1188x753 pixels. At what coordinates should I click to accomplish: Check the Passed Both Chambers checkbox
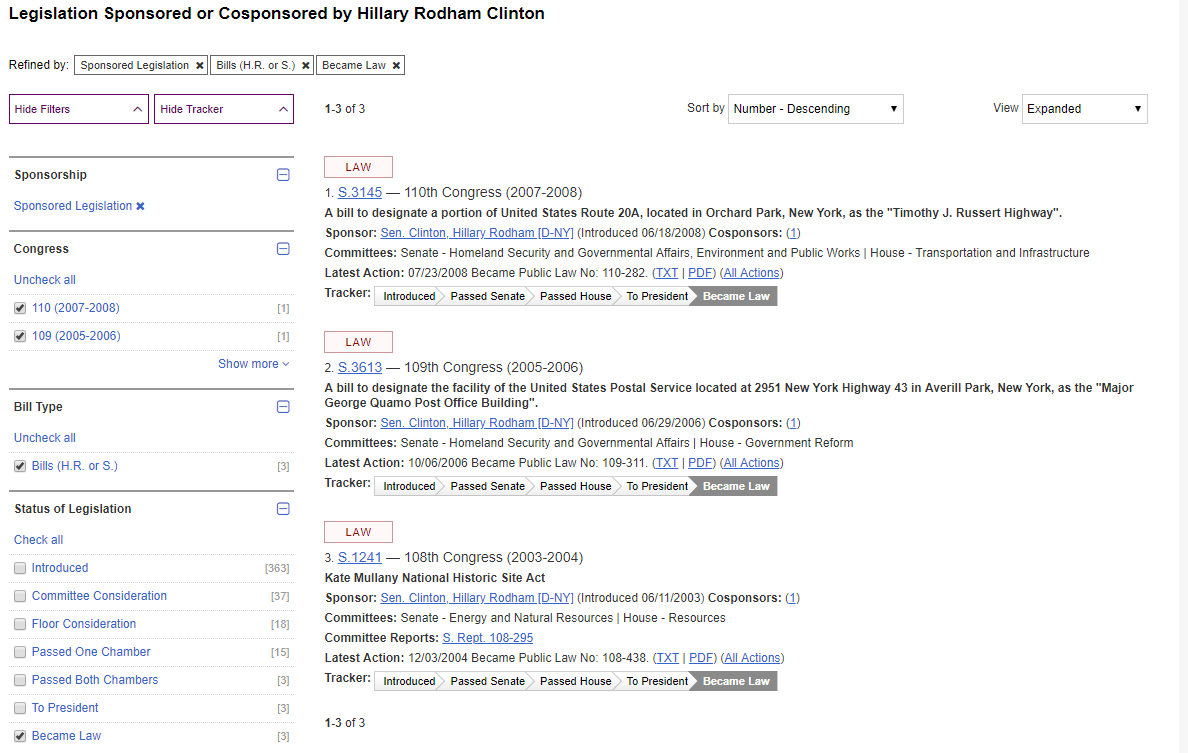[20, 680]
